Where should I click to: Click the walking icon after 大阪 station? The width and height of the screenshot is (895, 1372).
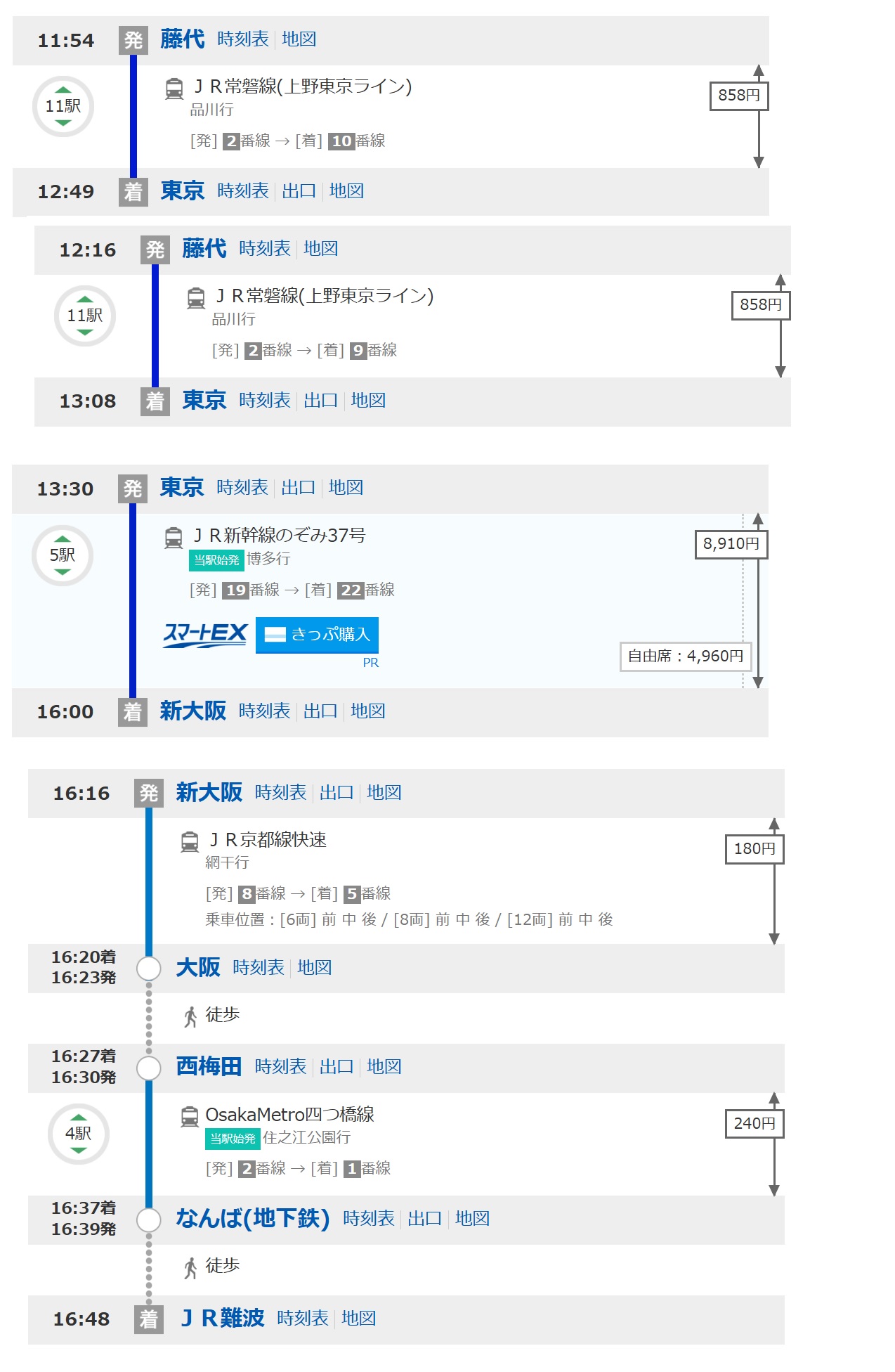[190, 1016]
